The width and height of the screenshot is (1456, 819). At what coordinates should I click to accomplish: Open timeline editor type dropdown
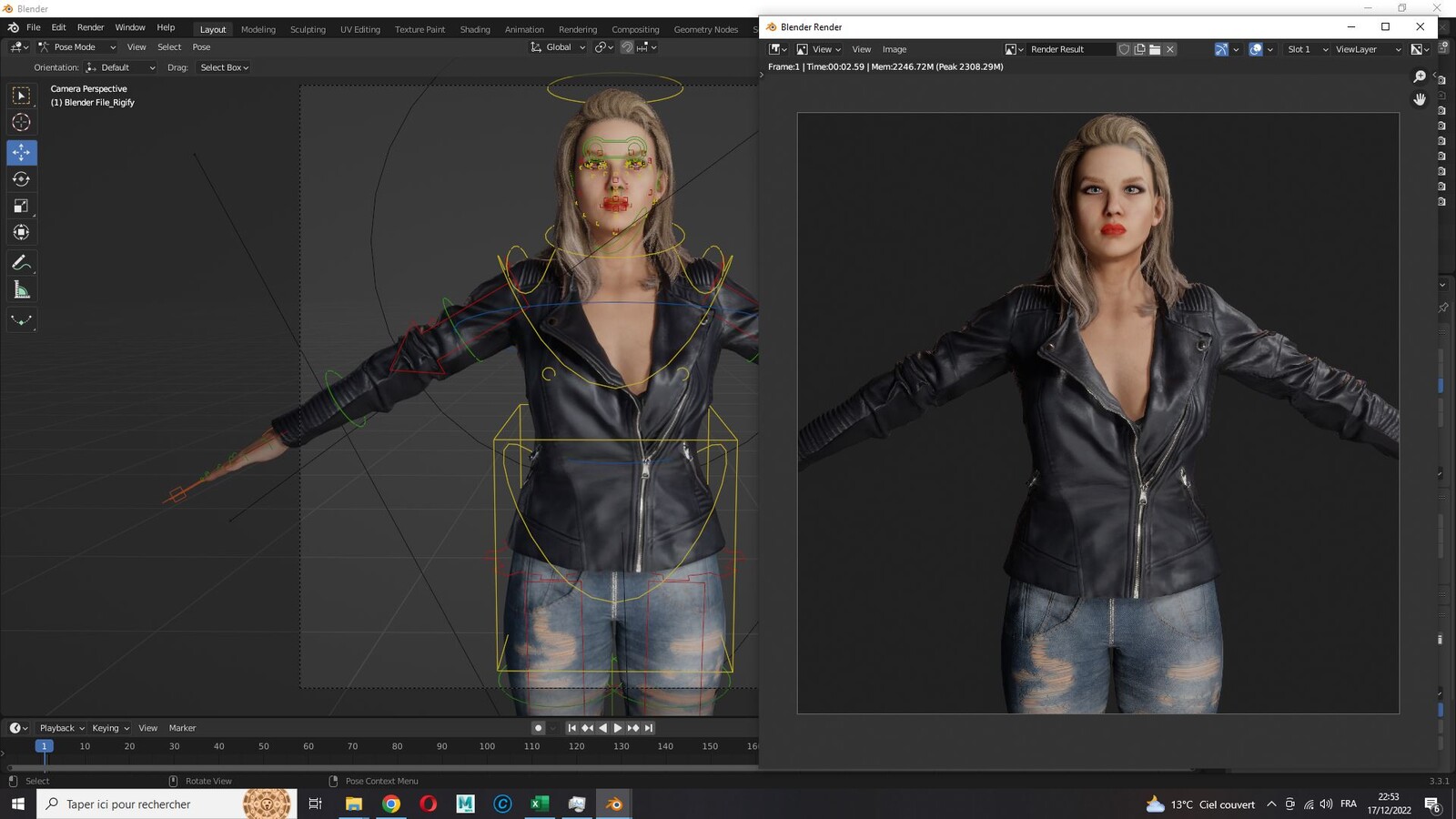point(18,728)
